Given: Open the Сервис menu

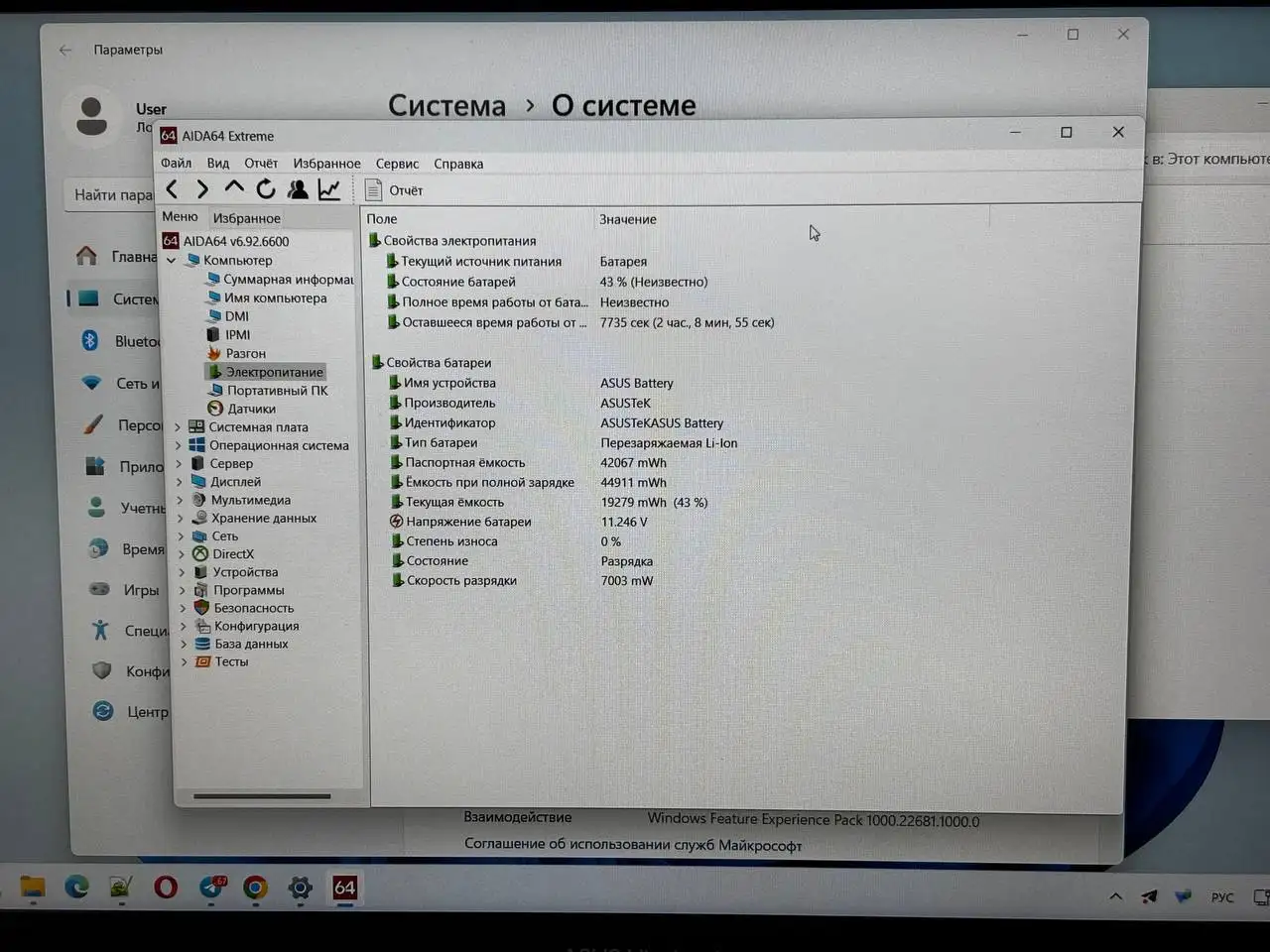Looking at the screenshot, I should tap(397, 164).
